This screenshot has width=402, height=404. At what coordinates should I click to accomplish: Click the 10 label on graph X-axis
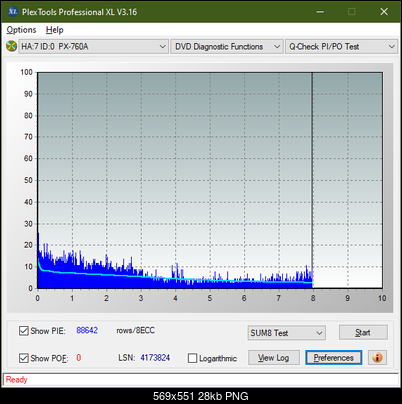point(382,298)
